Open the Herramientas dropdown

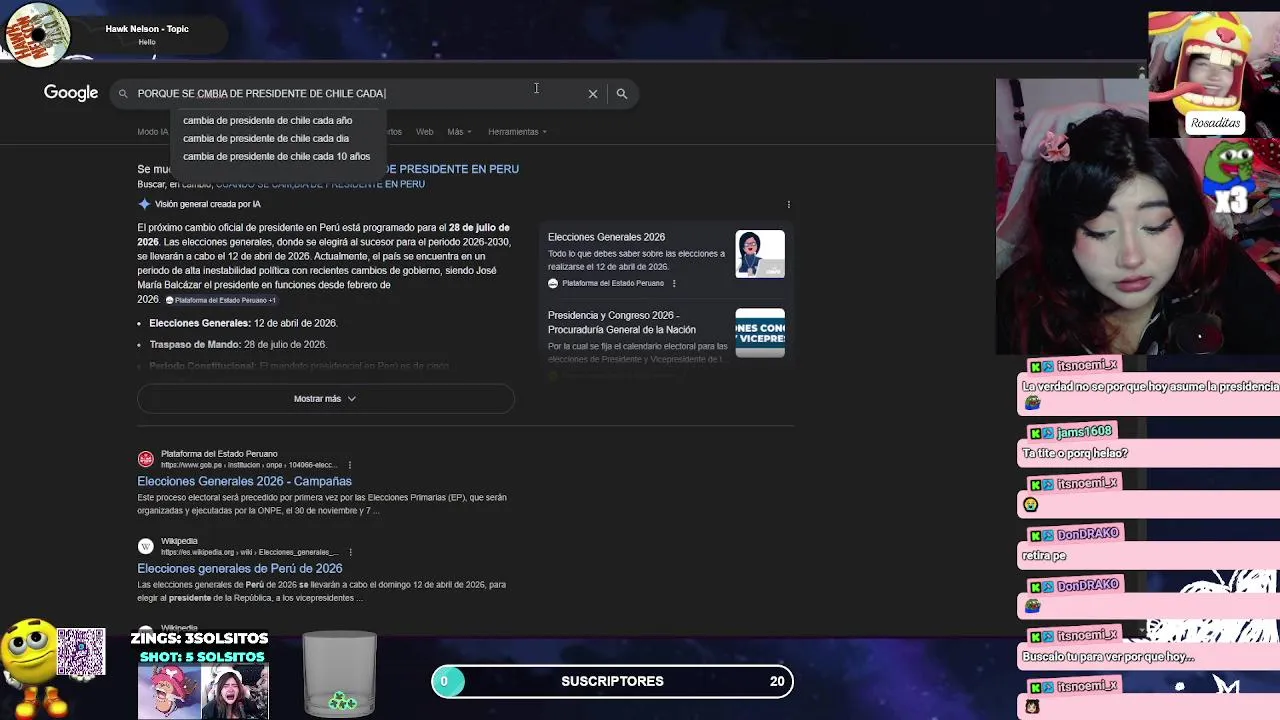pyautogui.click(x=517, y=132)
